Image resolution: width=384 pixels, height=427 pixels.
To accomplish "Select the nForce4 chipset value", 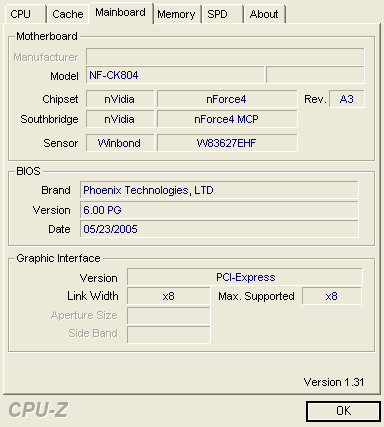I will 227,99.
